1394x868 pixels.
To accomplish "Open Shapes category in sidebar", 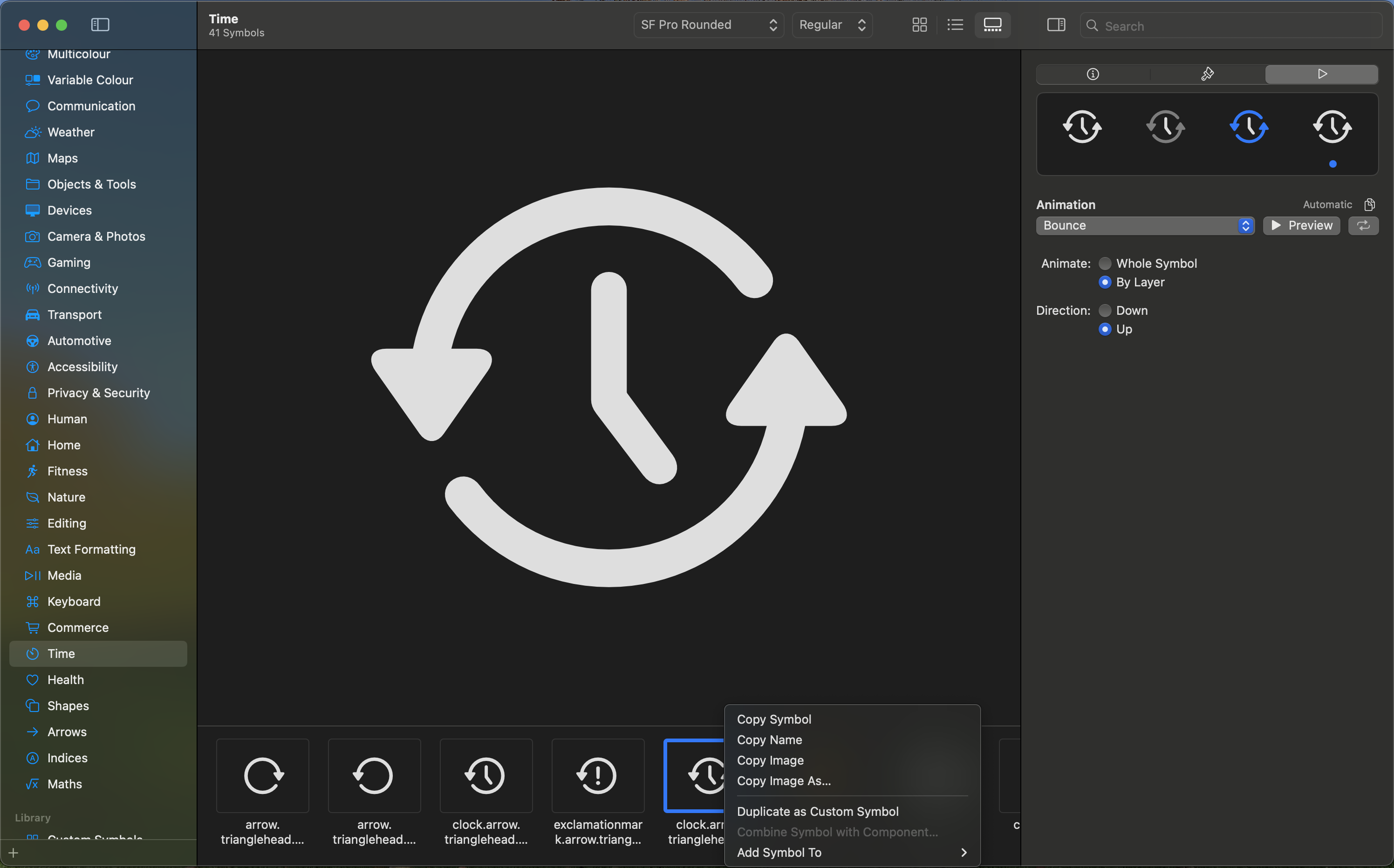I will 98,706.
